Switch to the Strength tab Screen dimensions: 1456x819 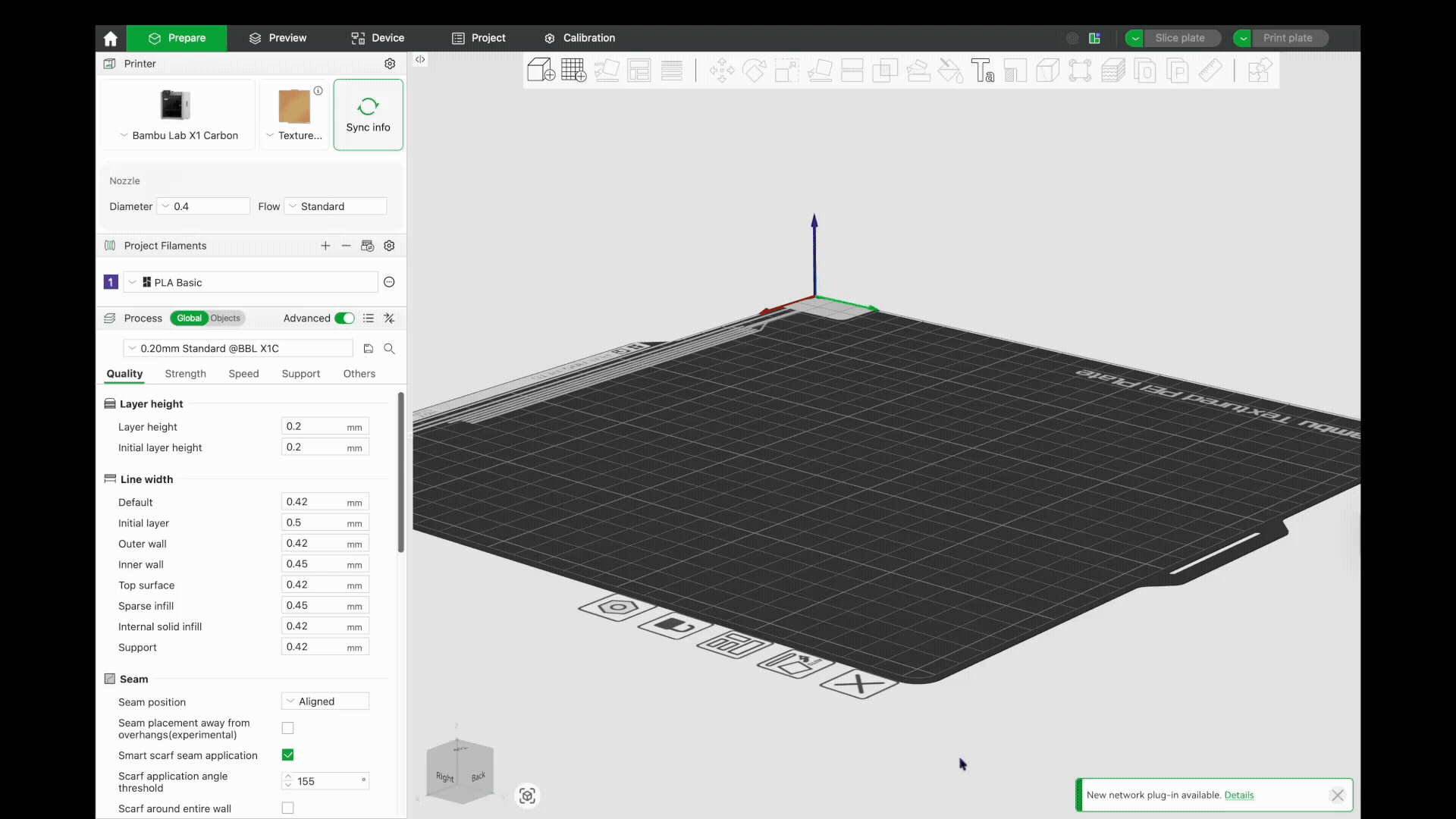coord(185,374)
